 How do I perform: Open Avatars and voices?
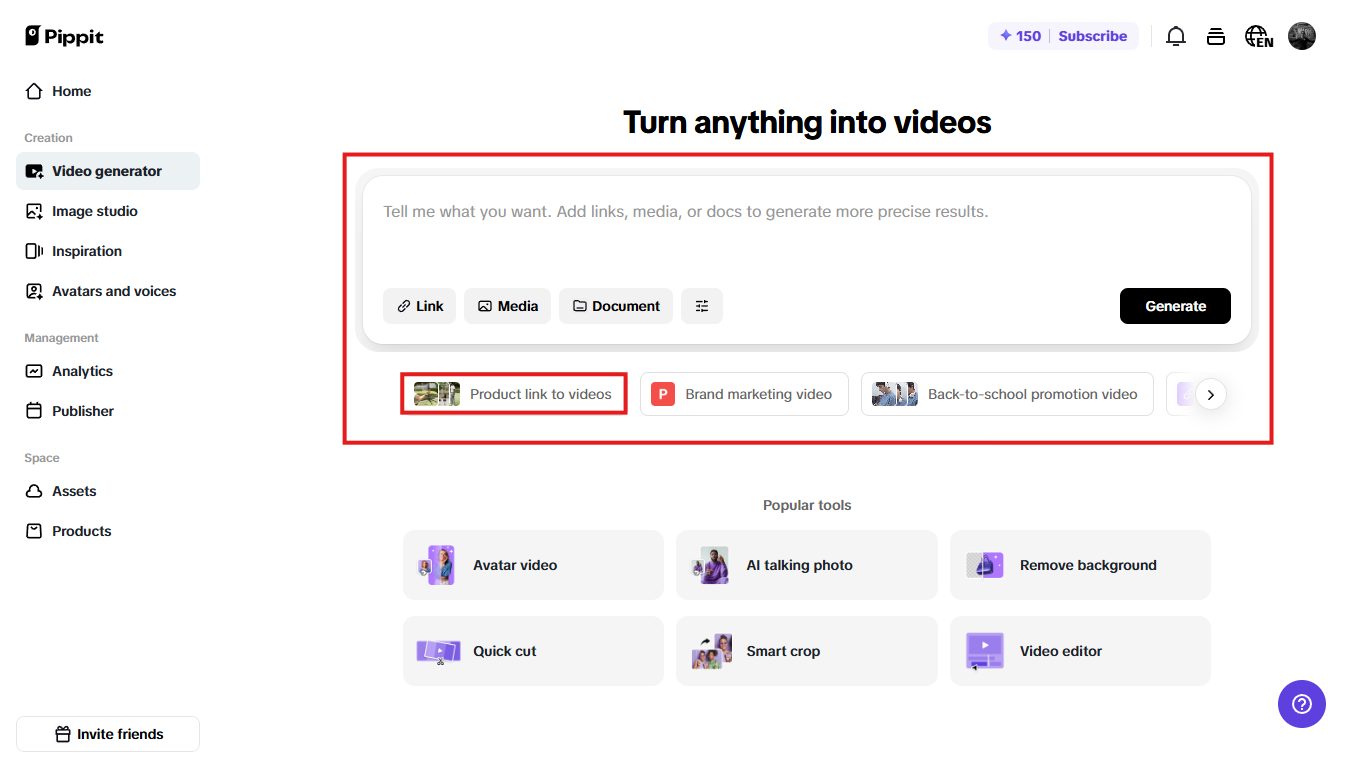[x=113, y=290]
